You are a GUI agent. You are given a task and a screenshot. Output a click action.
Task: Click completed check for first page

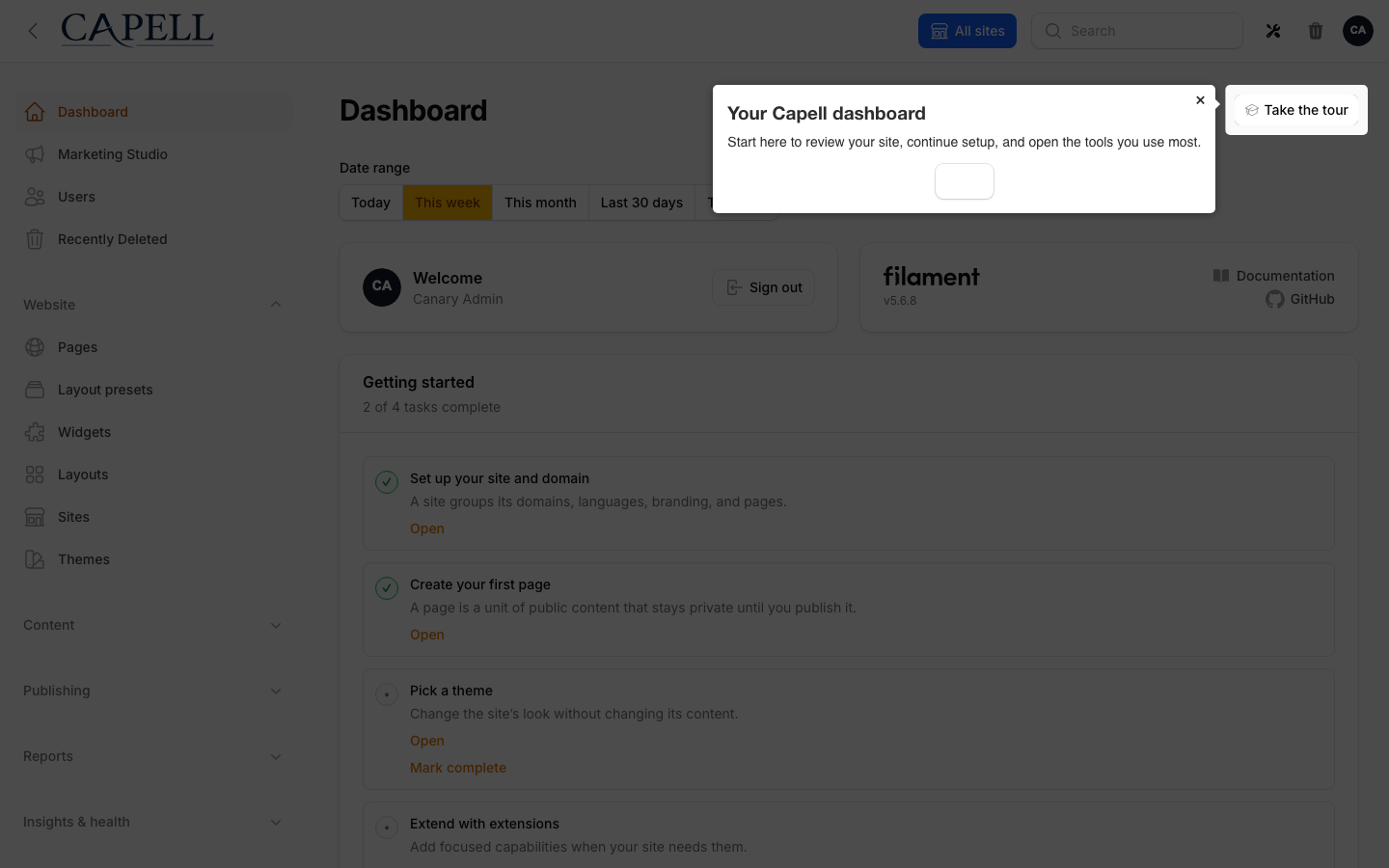(387, 588)
